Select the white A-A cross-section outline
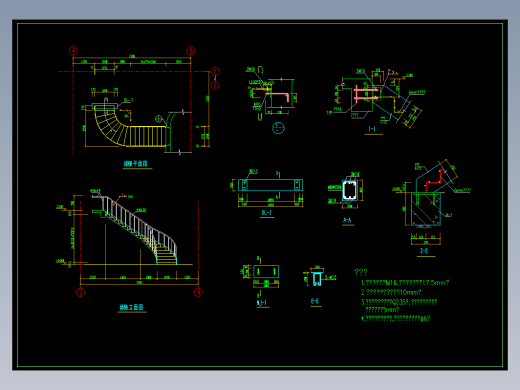The width and height of the screenshot is (520, 390). pyautogui.click(x=350, y=191)
